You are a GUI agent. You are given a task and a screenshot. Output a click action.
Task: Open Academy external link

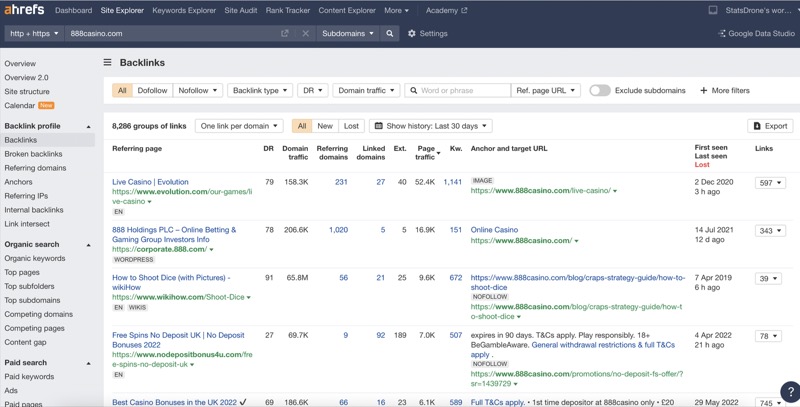coord(446,10)
